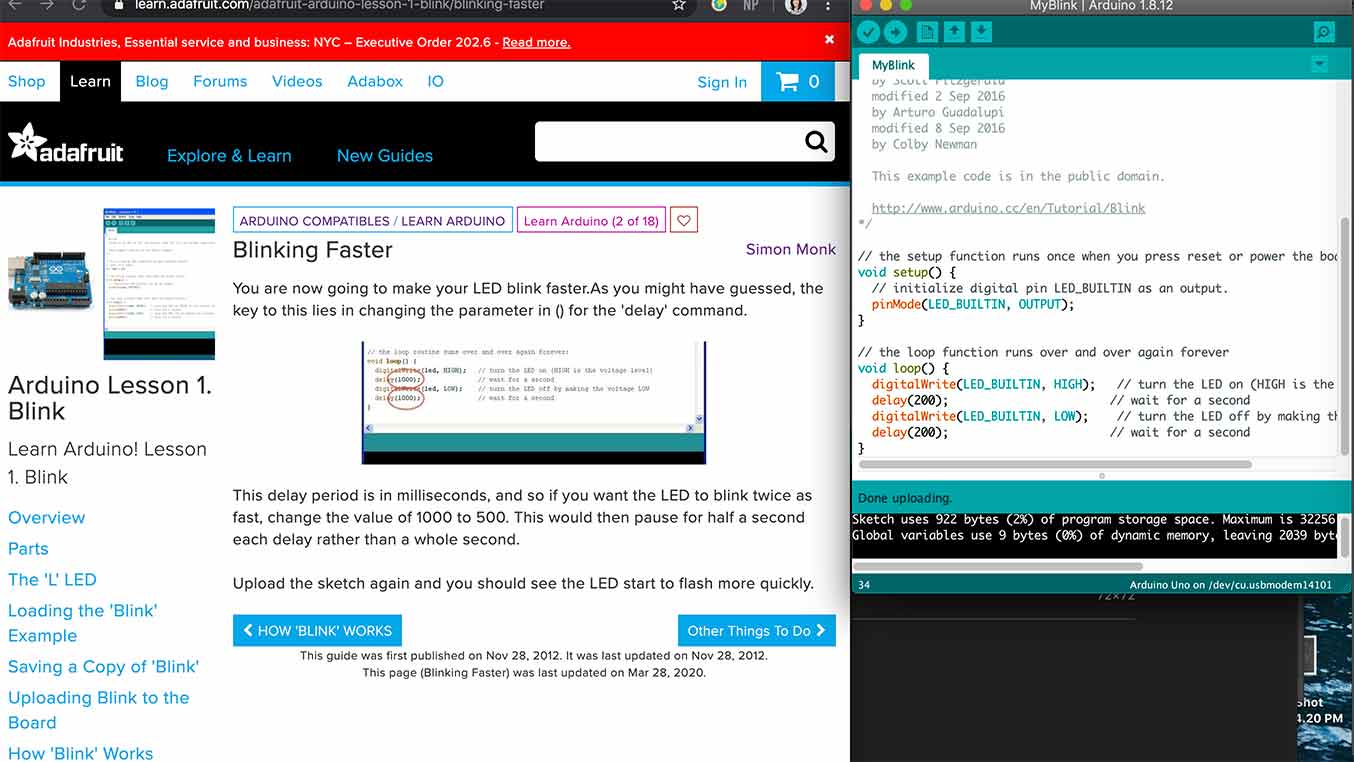Click the 'Global variables use 9 bytes' console line
Image resolution: width=1354 pixels, height=762 pixels.
click(1094, 536)
